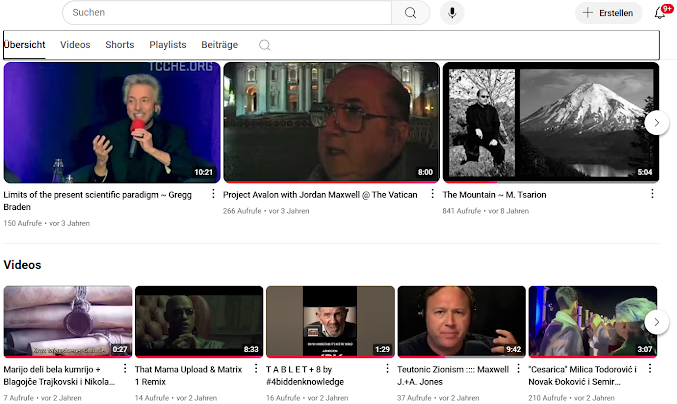Image resolution: width=677 pixels, height=404 pixels.
Task: Open options for Cesarica video
Action: pos(650,369)
